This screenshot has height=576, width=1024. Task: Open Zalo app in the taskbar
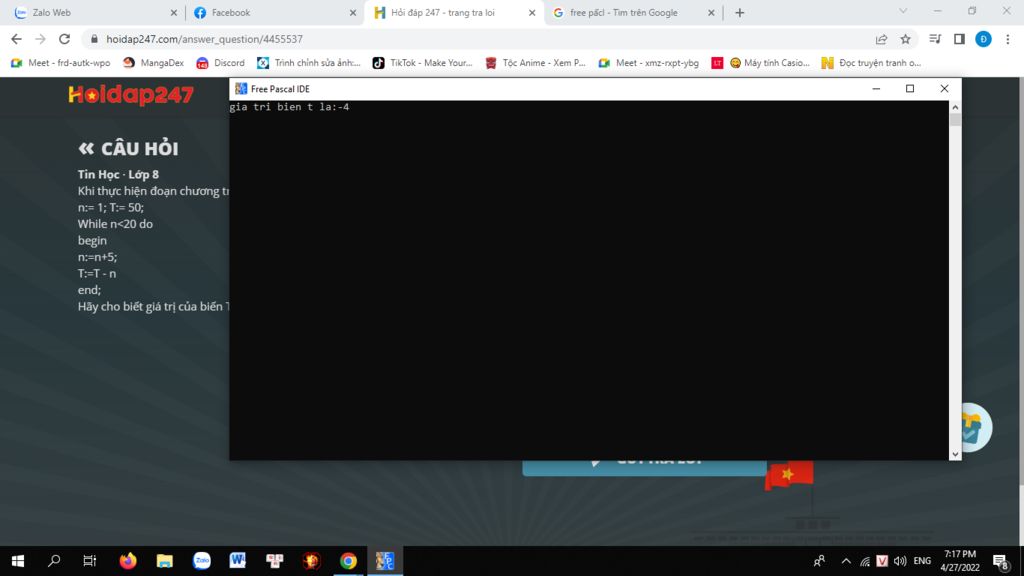tap(202, 561)
